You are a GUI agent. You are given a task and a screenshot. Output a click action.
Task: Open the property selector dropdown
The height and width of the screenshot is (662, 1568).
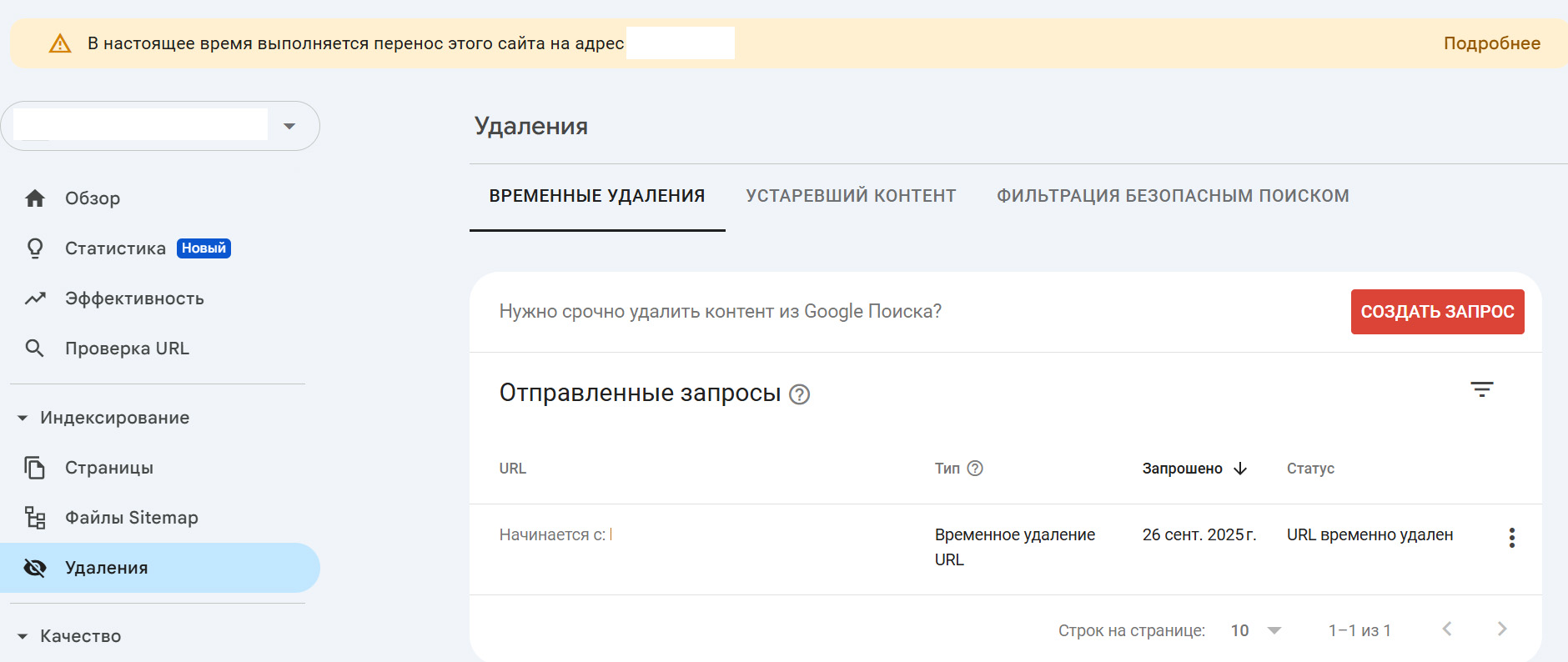click(289, 126)
